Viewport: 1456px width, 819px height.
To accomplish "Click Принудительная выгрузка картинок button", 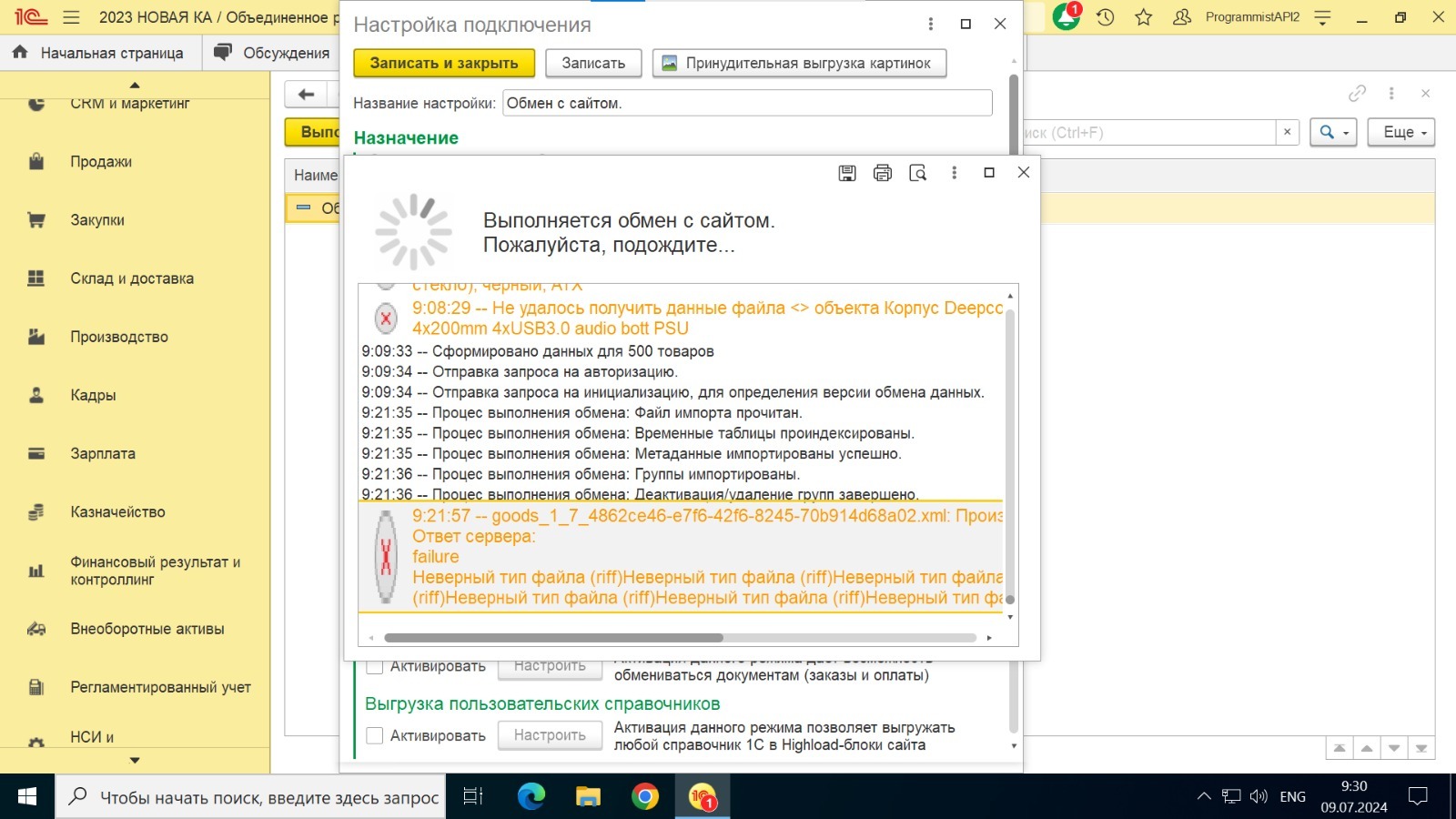I will pyautogui.click(x=799, y=63).
